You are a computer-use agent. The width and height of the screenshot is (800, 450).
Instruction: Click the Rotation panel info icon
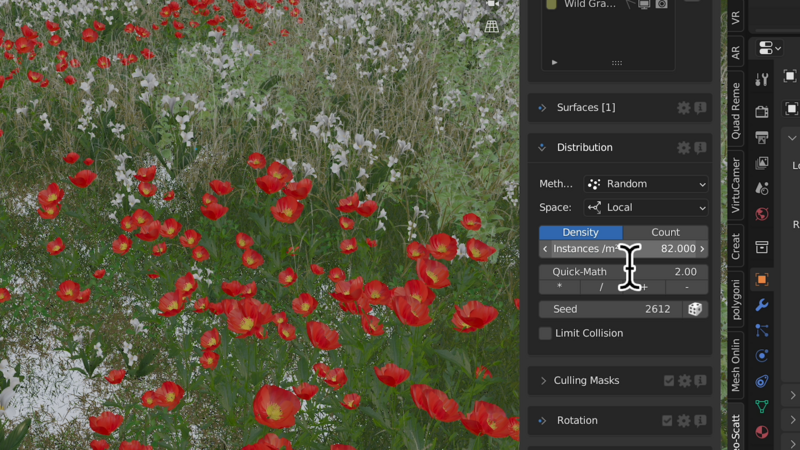point(700,420)
